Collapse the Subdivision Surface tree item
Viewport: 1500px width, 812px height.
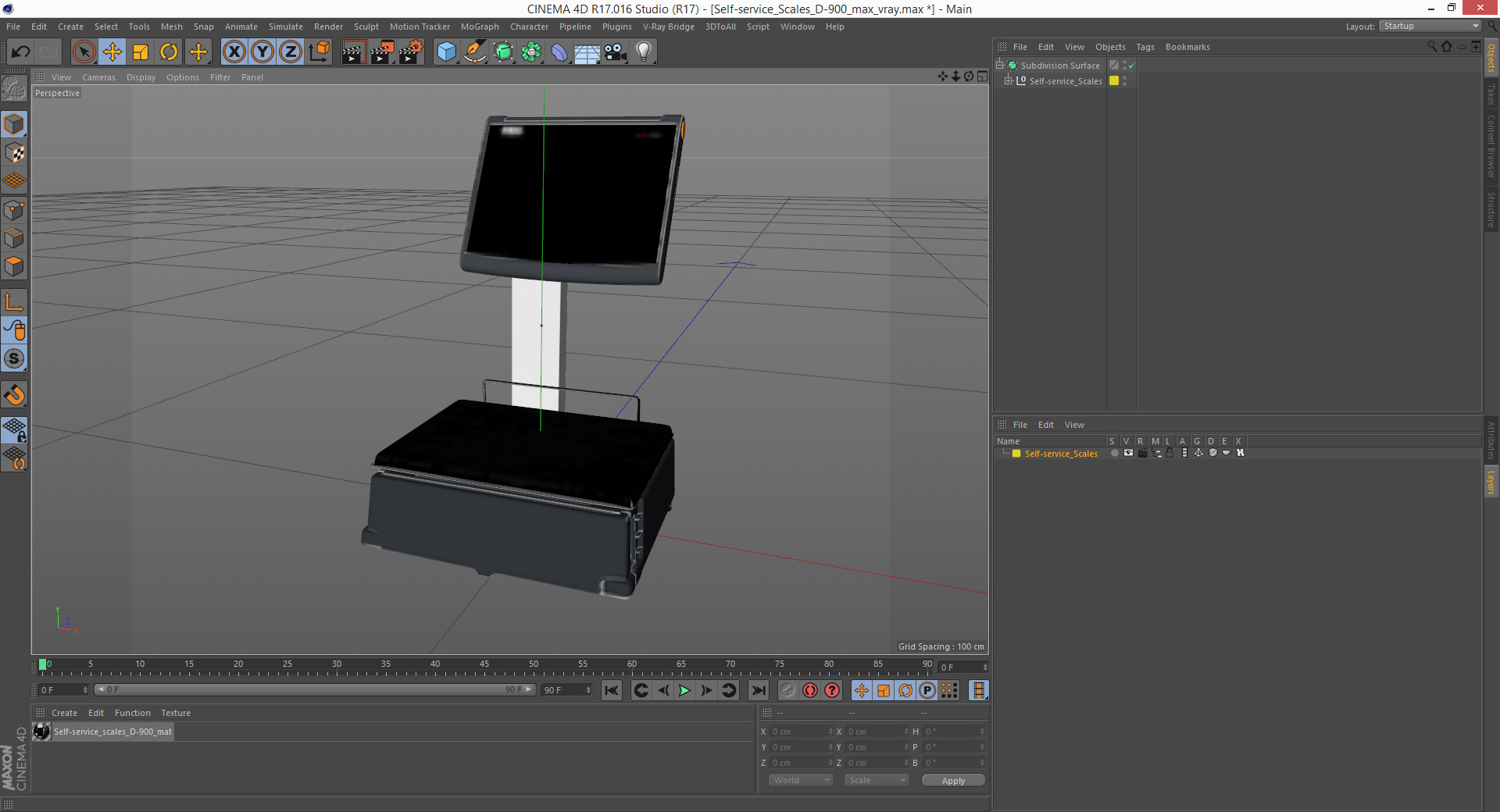[x=999, y=65]
